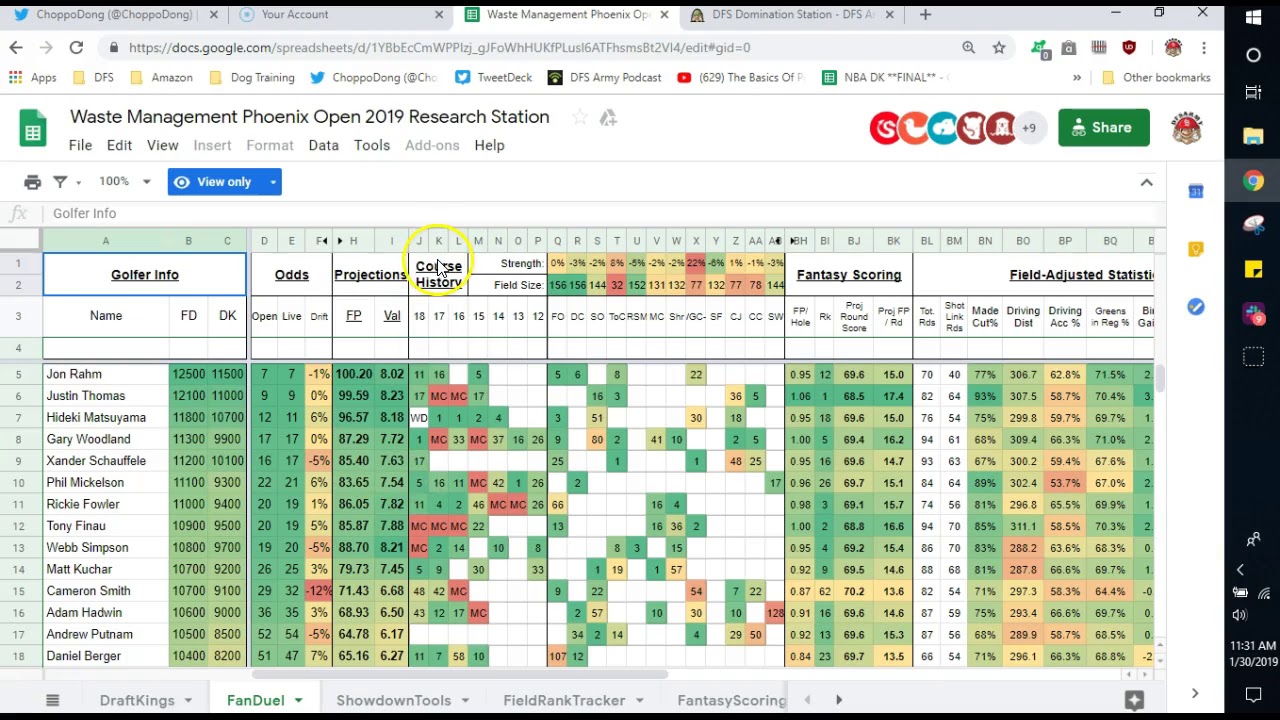Open the TweetDeck bookmark
The image size is (1280, 720).
493,77
